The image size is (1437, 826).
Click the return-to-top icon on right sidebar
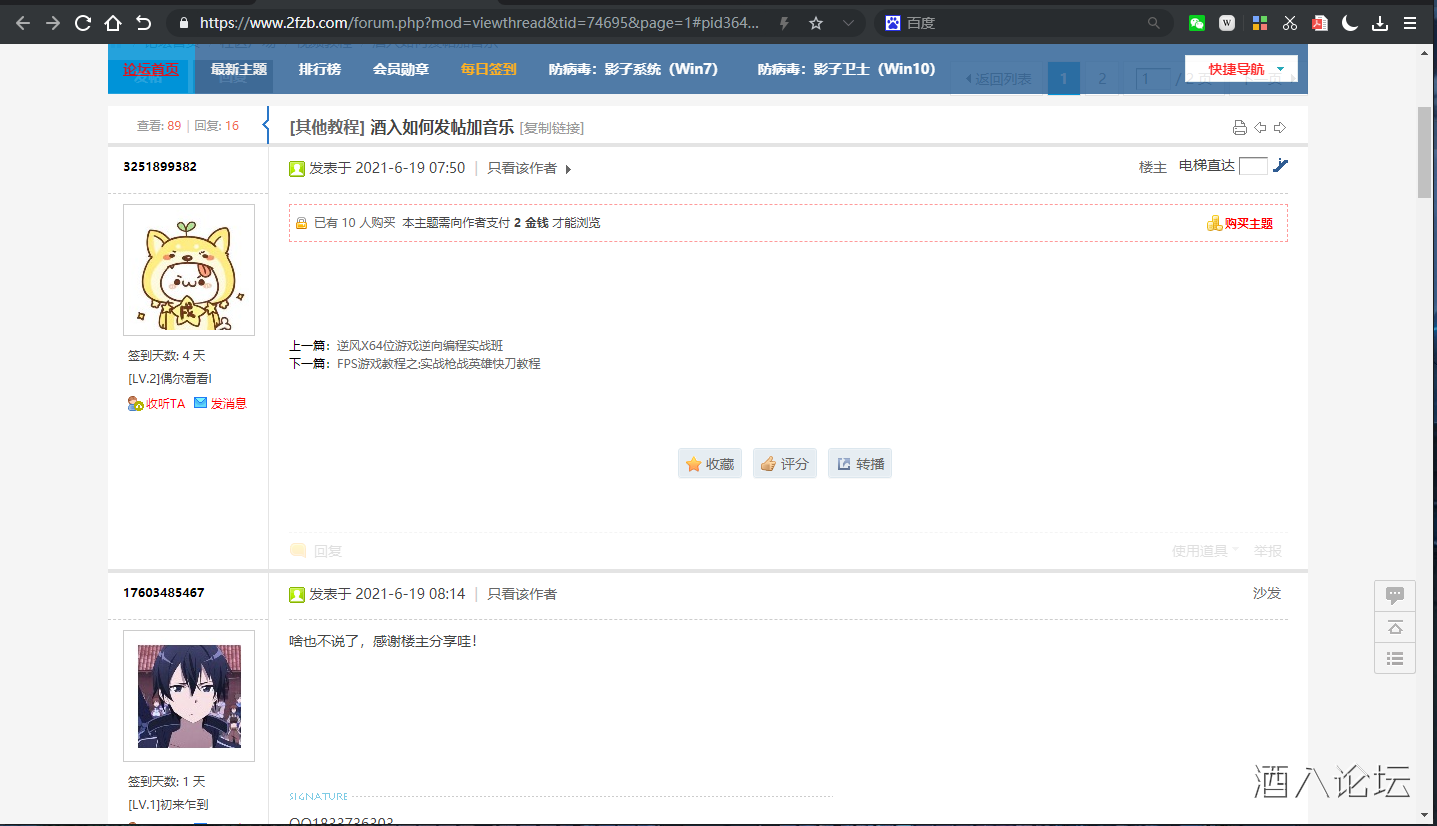click(1395, 627)
